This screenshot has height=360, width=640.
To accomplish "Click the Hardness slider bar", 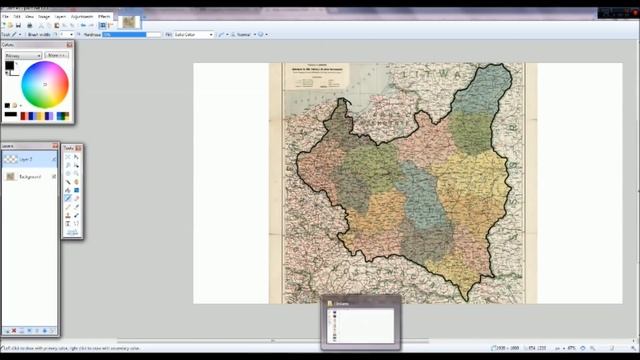I will pyautogui.click(x=131, y=35).
